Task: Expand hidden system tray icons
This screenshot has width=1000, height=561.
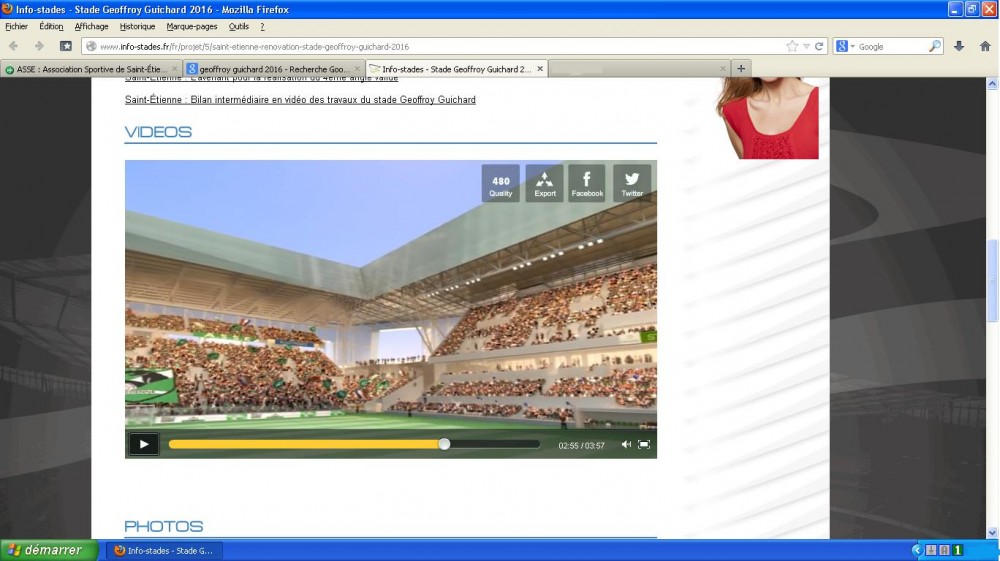Action: (916, 550)
